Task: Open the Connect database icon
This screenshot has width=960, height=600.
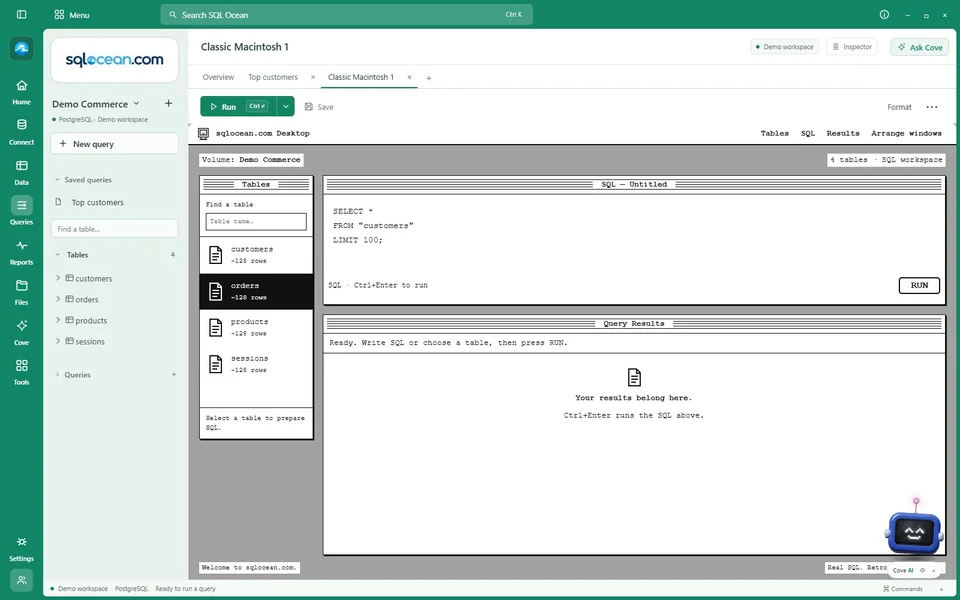Action: coord(21,132)
